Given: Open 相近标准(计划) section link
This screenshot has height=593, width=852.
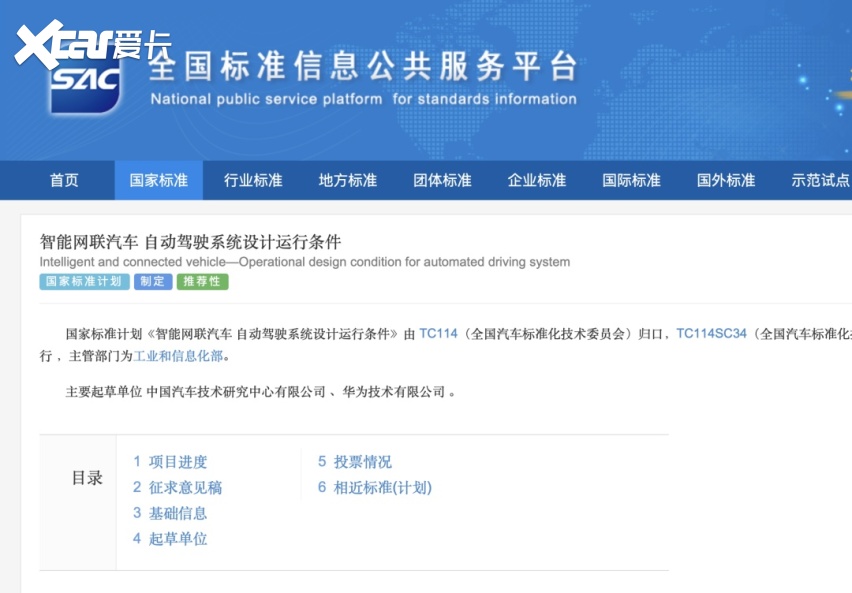Looking at the screenshot, I should tap(375, 488).
